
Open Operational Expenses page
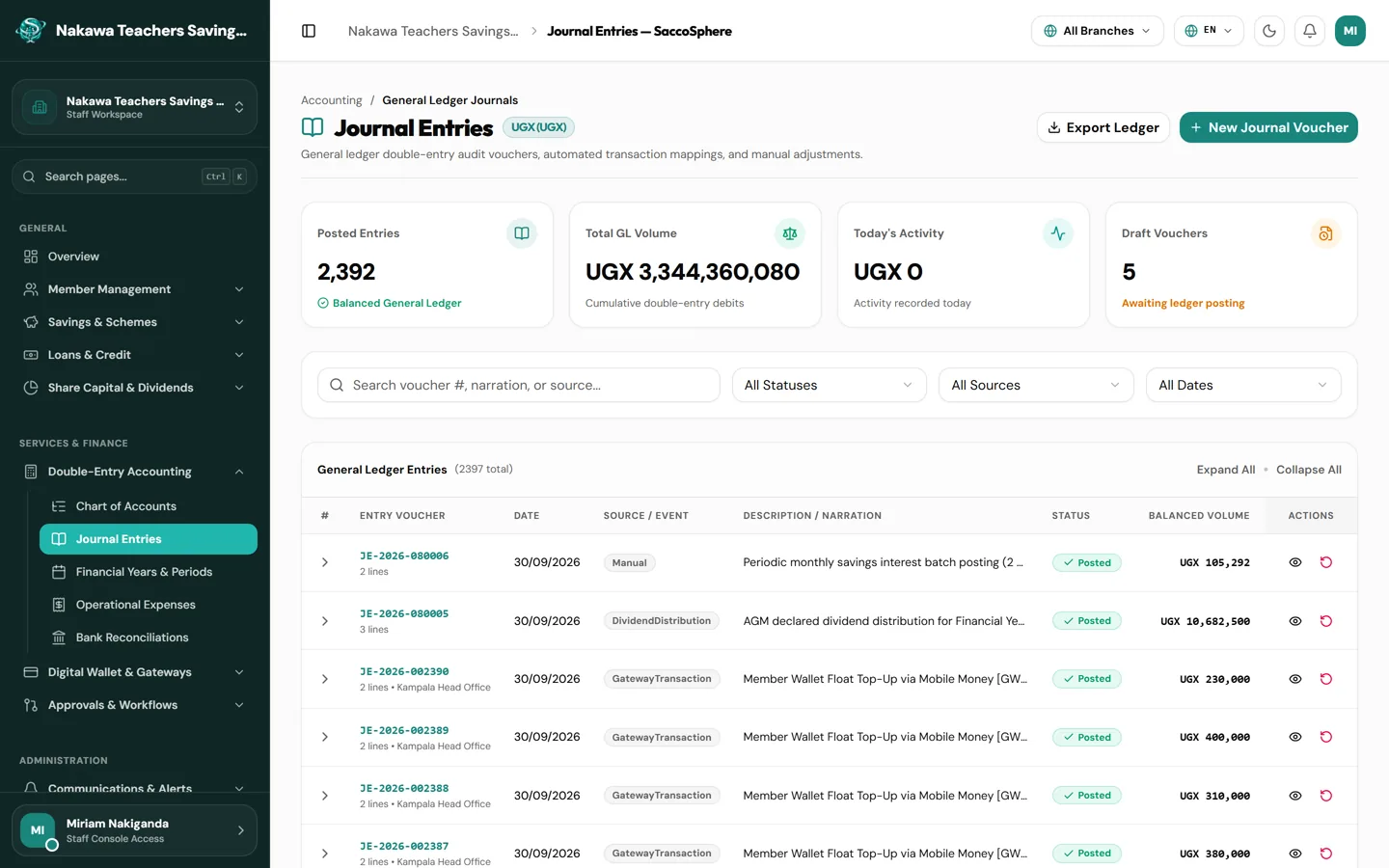coord(149,605)
